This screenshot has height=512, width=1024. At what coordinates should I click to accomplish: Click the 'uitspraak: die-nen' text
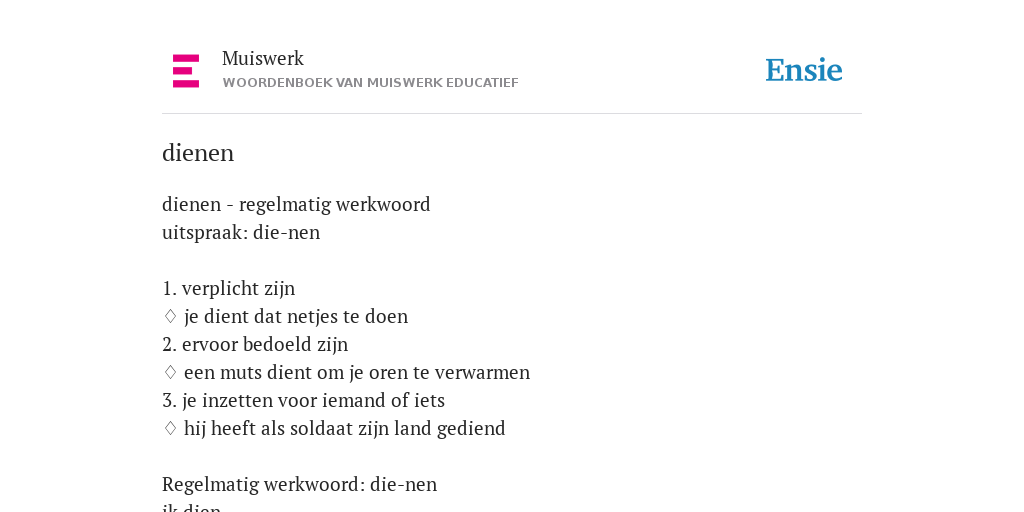pyautogui.click(x=241, y=232)
